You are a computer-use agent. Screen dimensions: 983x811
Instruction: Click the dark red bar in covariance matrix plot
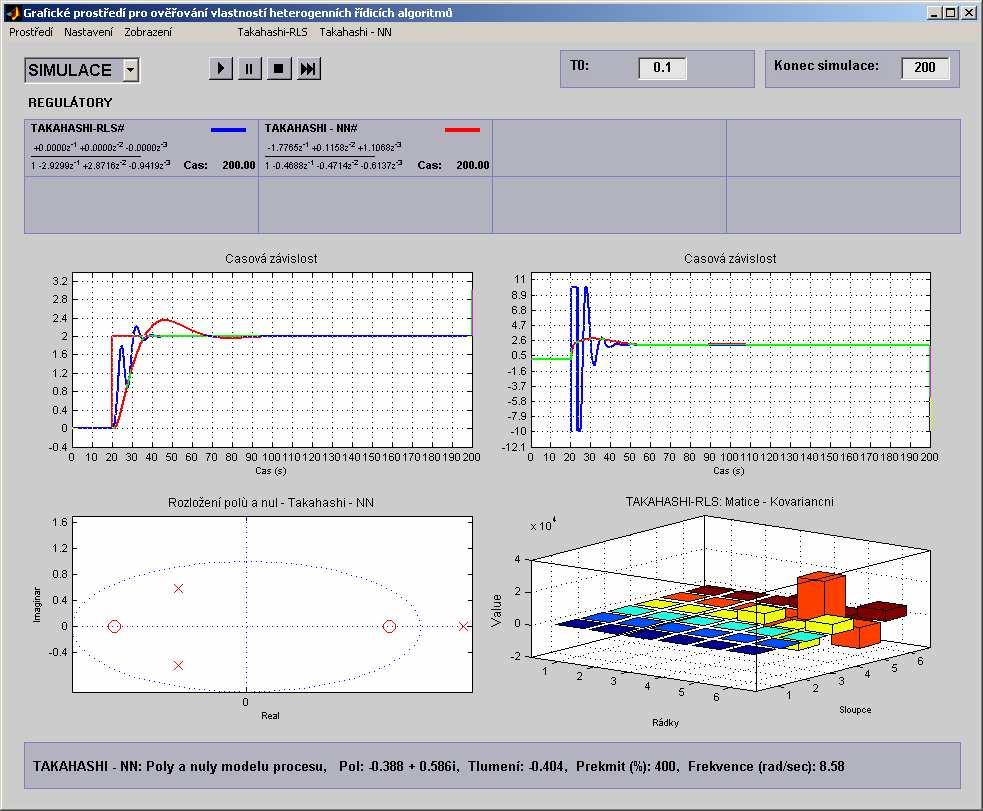(881, 610)
